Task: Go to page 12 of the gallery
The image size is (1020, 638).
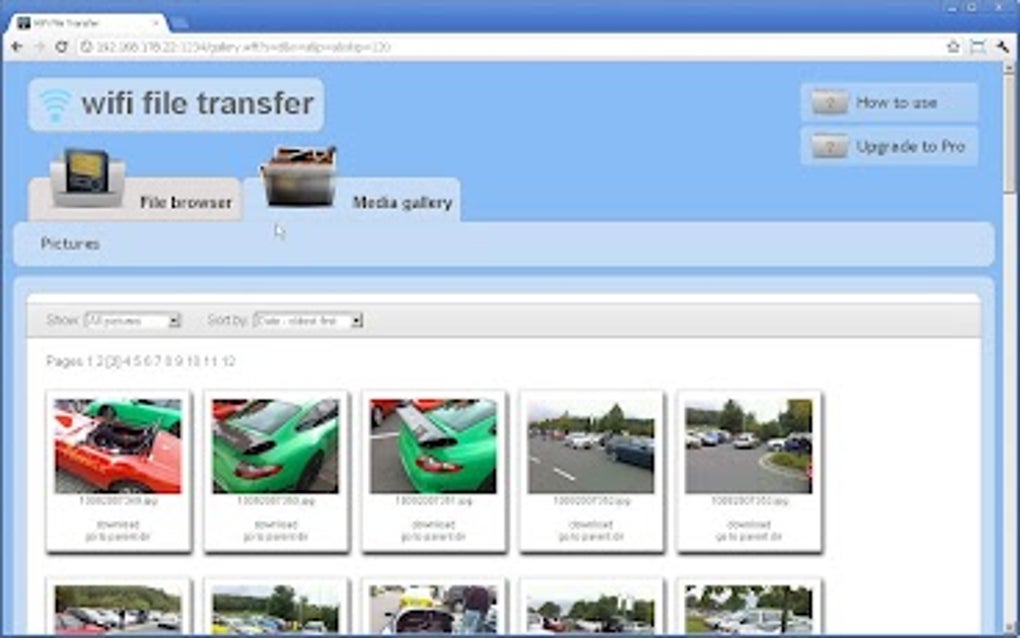Action: pyautogui.click(x=228, y=362)
